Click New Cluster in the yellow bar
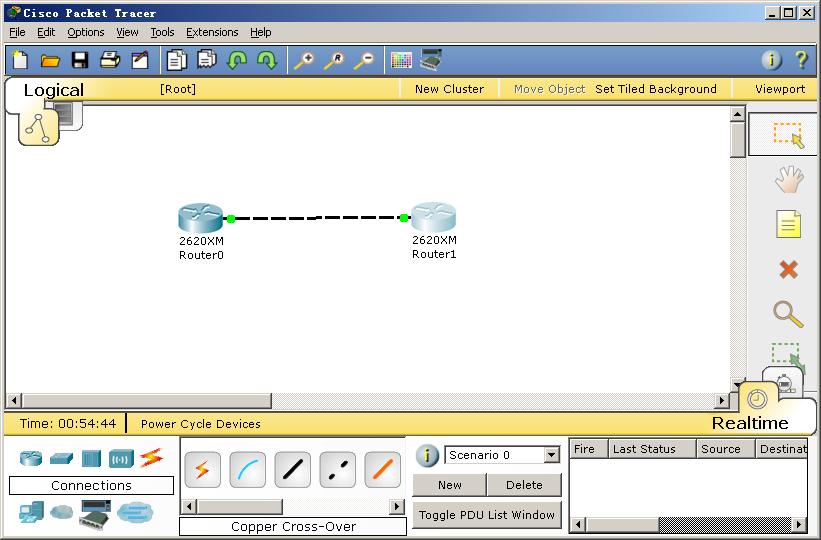 click(449, 89)
